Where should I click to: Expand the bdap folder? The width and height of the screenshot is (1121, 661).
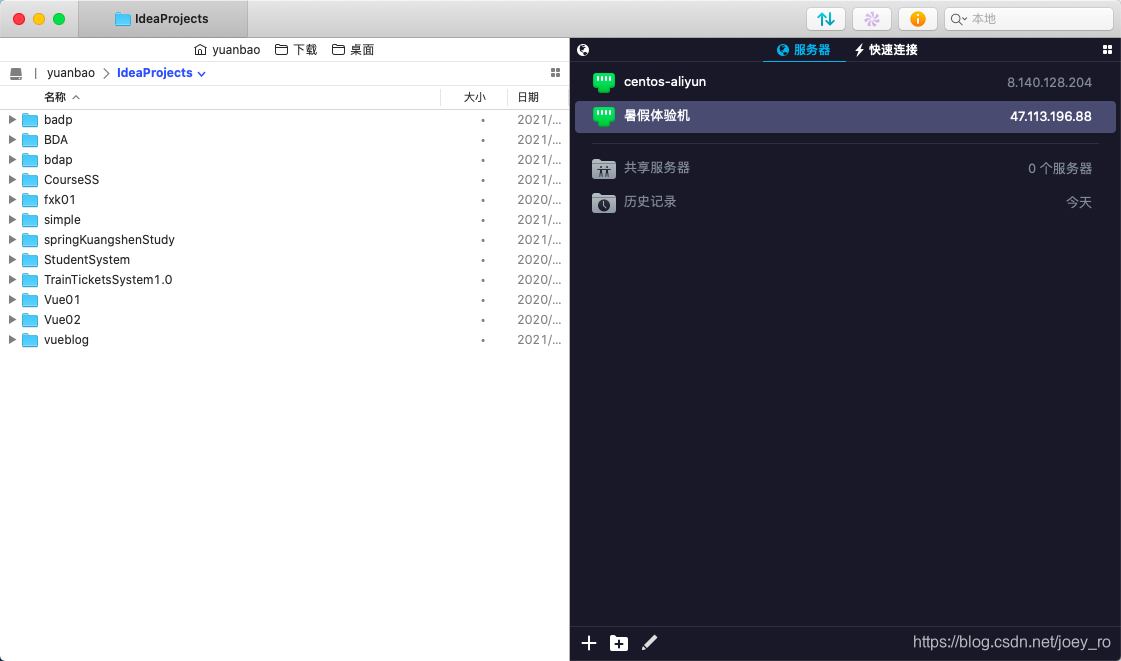[12, 159]
